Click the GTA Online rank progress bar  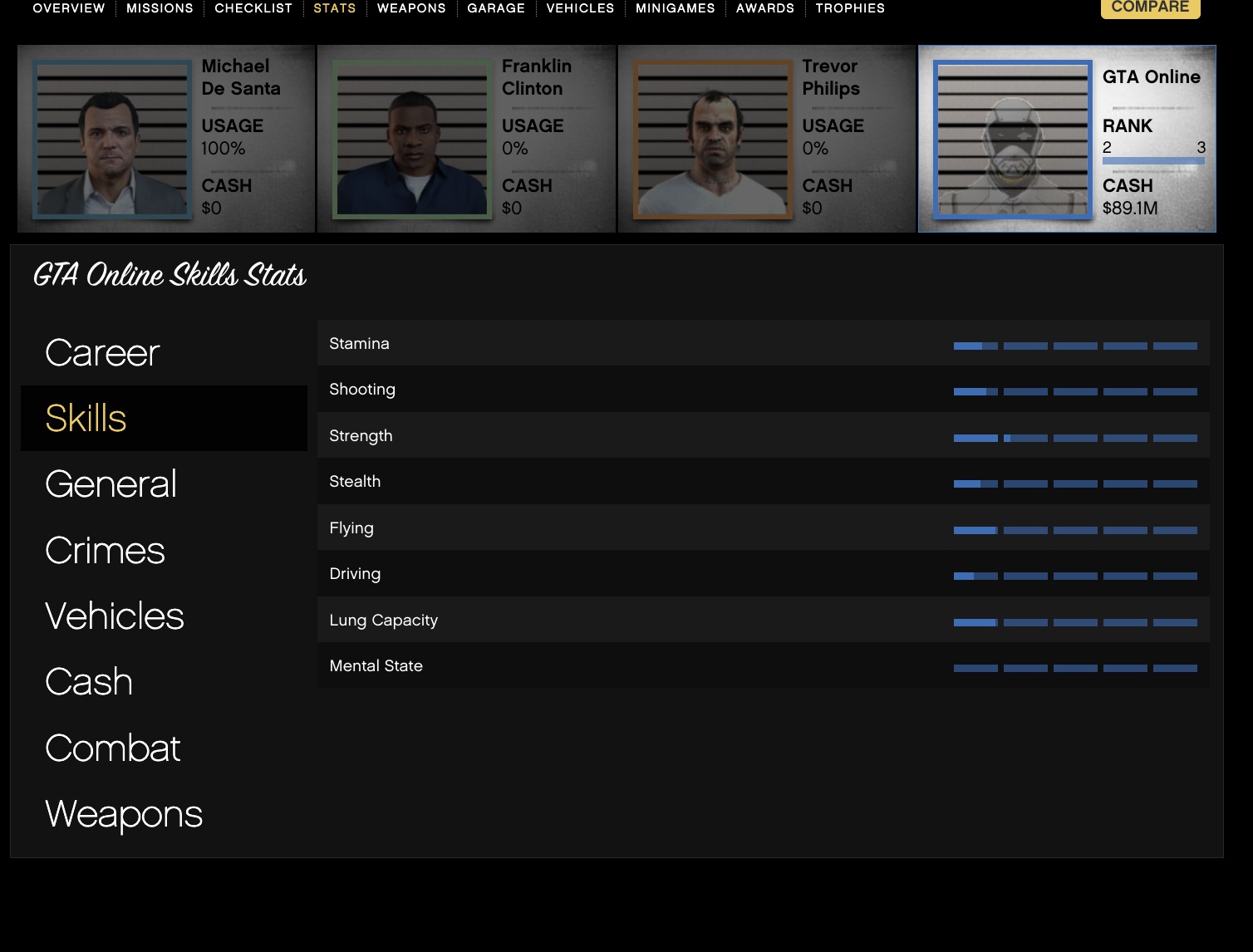tap(1153, 161)
